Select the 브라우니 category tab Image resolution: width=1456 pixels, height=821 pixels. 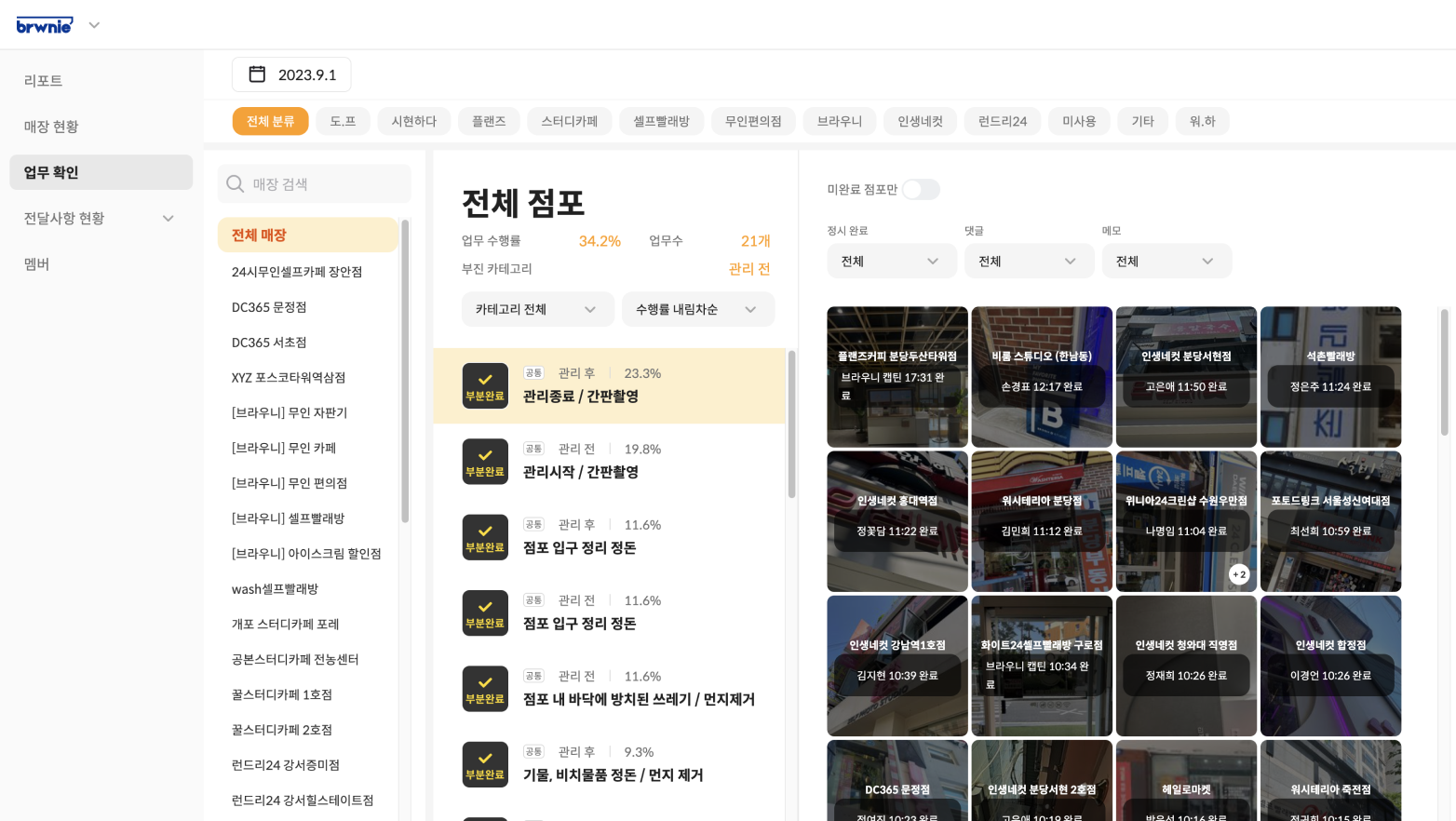click(840, 121)
